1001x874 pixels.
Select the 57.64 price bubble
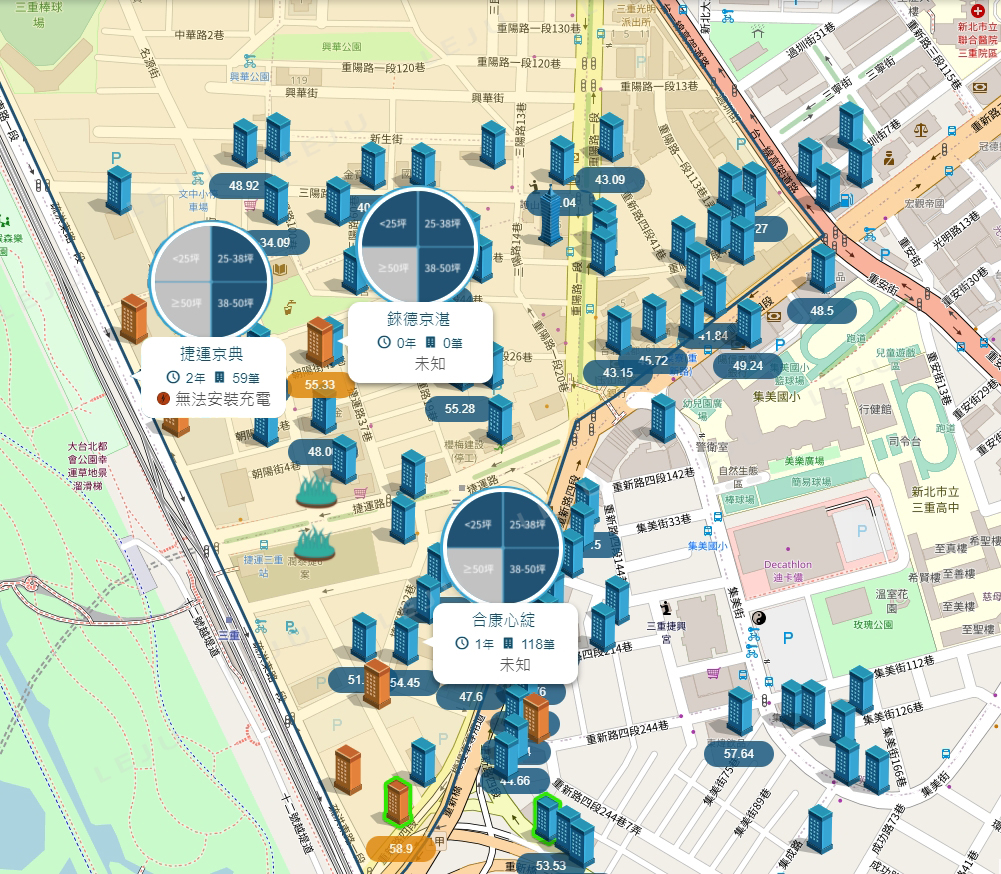[739, 754]
